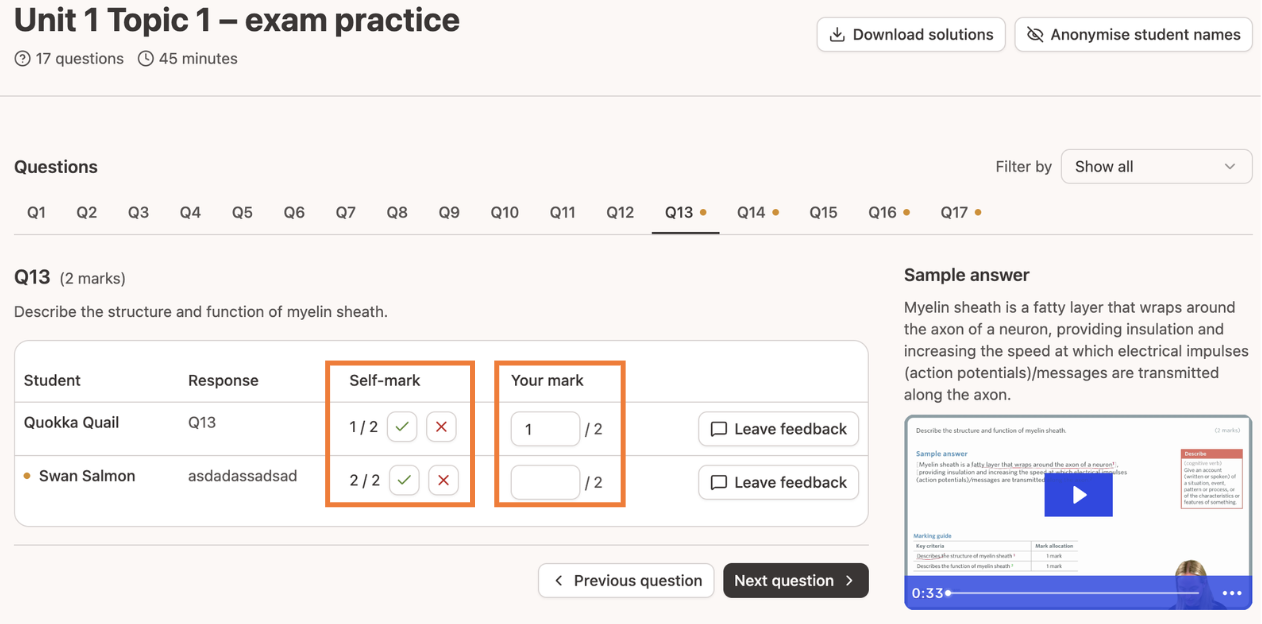Open the Filter by Show all dropdown

(x=1156, y=167)
